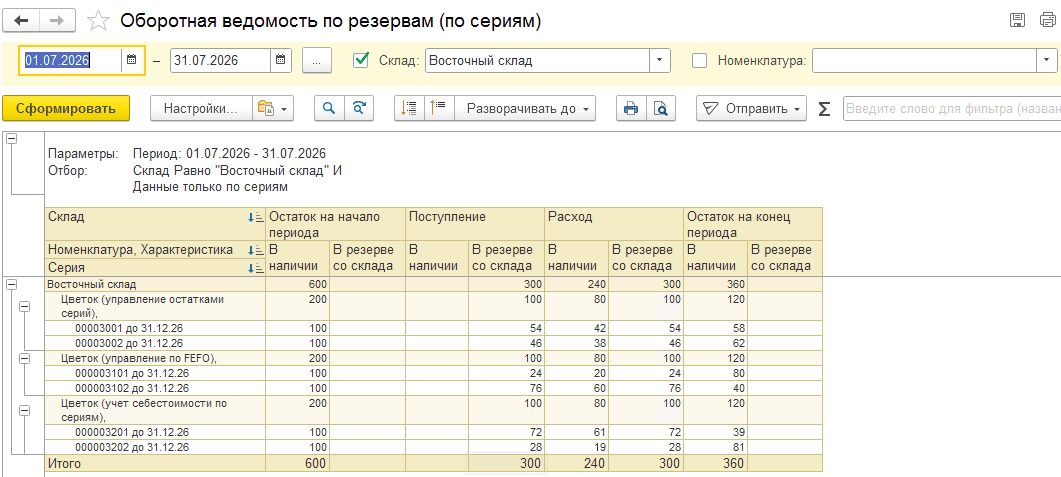Select the Восточный склад table row
This screenshot has height=477, width=1061.
tap(433, 285)
